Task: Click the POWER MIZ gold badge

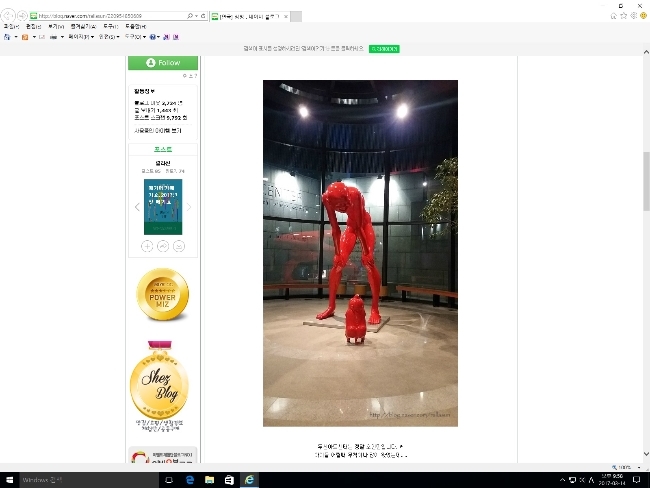Action: tap(162, 294)
